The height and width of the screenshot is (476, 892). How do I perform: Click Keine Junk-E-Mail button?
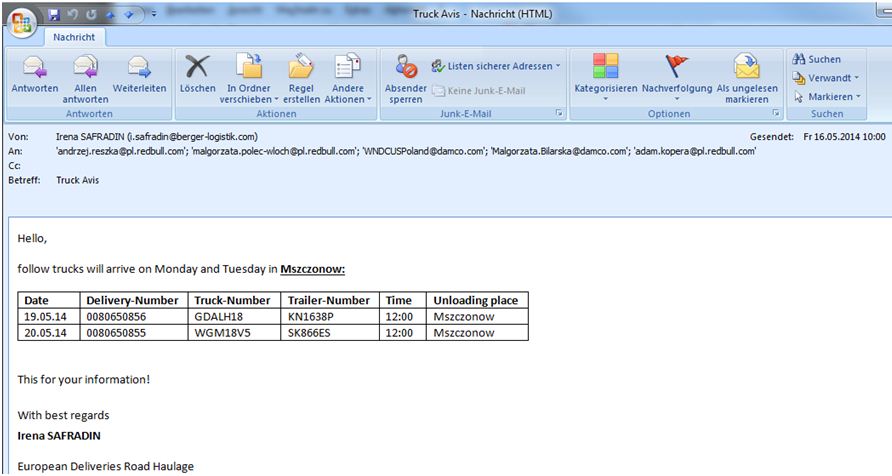point(478,90)
